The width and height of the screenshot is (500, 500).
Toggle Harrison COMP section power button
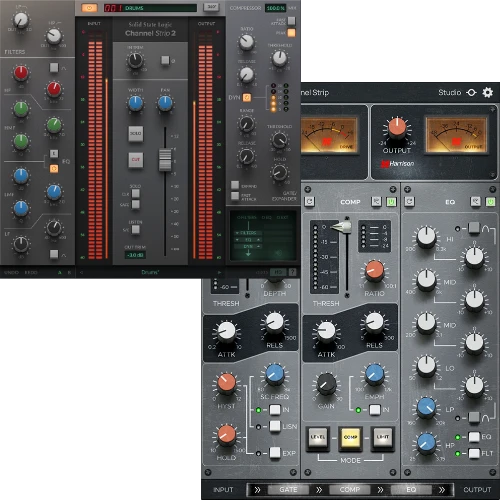pyautogui.click(x=391, y=202)
